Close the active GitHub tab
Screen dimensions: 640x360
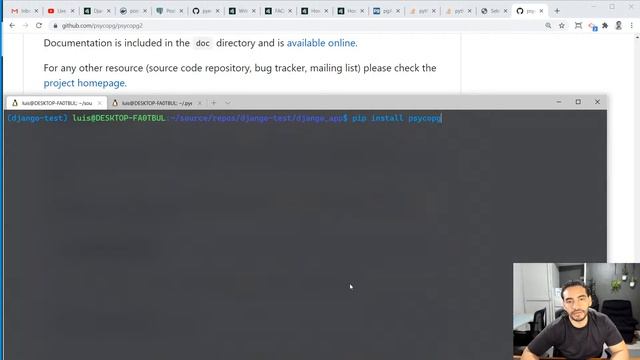coord(541,11)
